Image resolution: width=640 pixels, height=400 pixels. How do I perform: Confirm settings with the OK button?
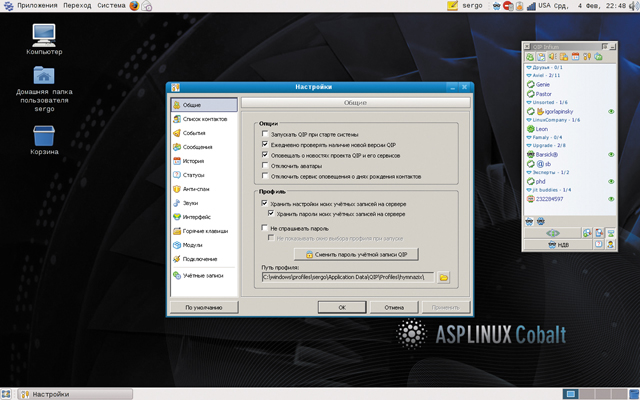(x=342, y=307)
